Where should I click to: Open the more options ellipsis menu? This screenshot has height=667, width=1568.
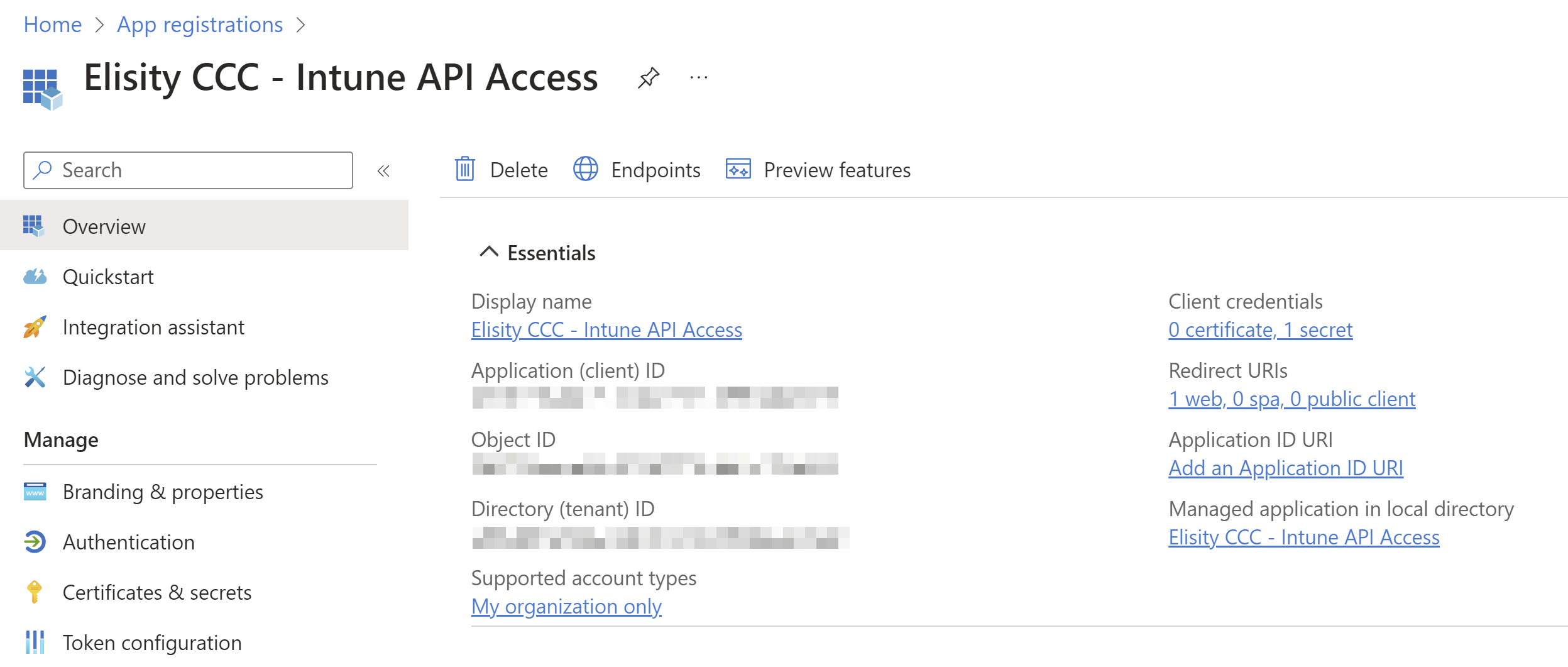point(698,78)
